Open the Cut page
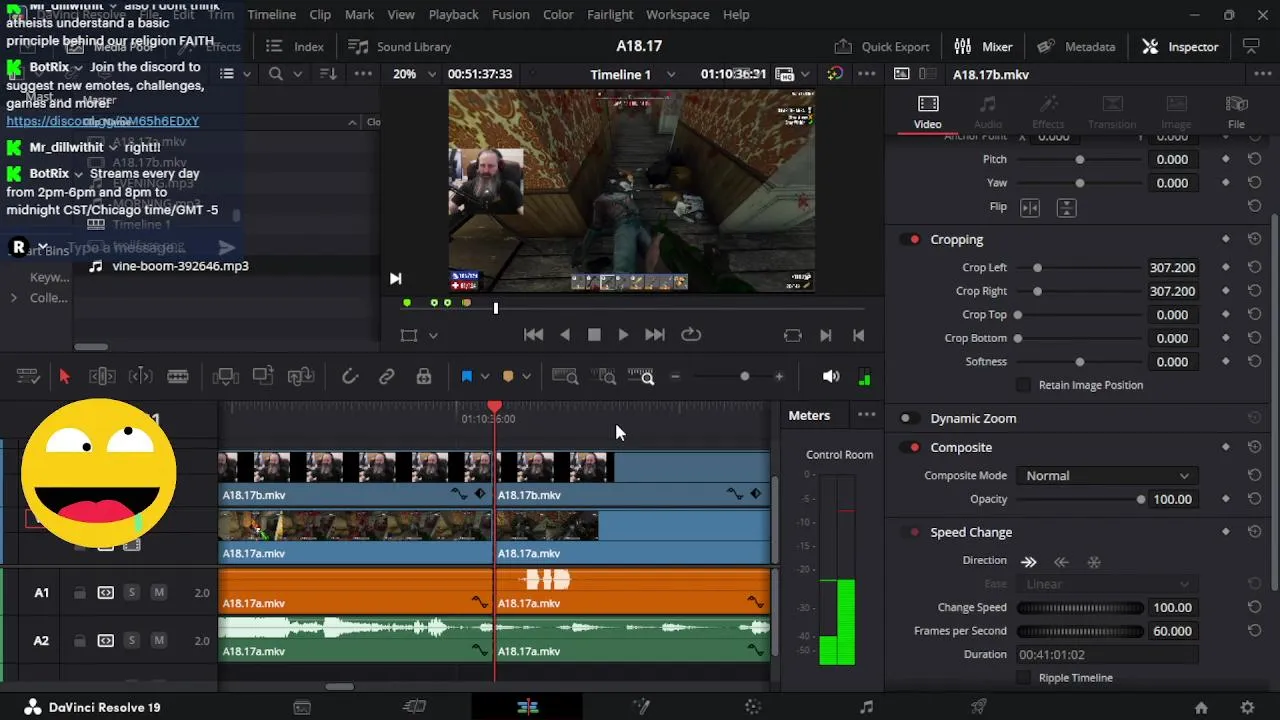Screen dimensions: 1280x720 (x=414, y=707)
